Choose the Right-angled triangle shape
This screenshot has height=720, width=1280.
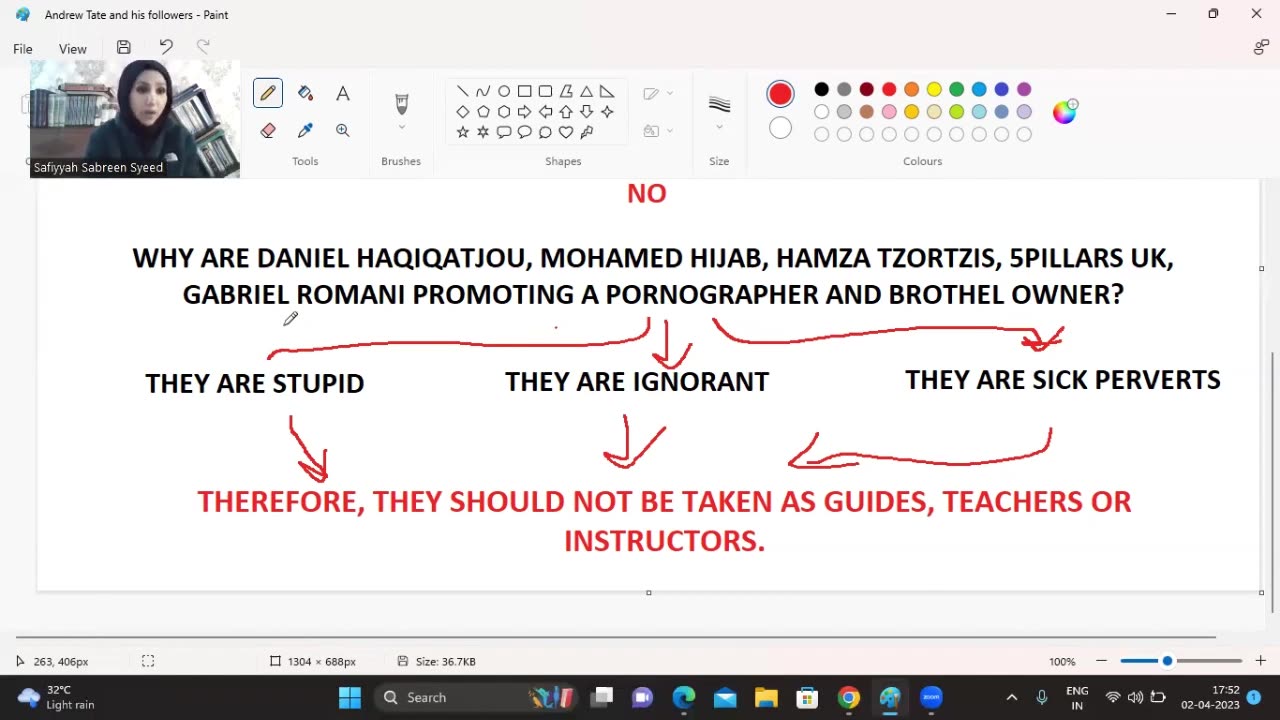click(x=607, y=91)
